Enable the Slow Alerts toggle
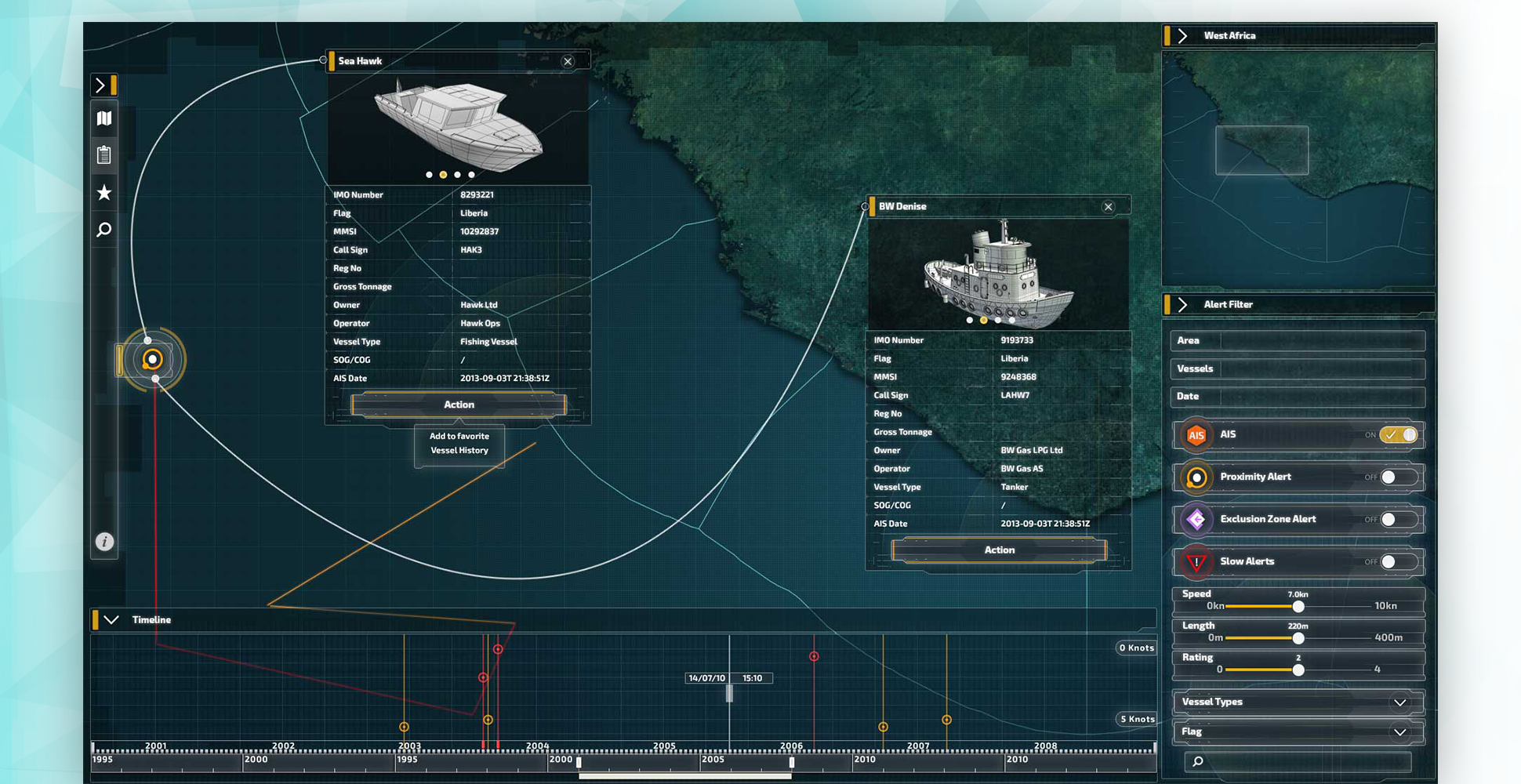Image resolution: width=1521 pixels, height=784 pixels. pos(1396,561)
